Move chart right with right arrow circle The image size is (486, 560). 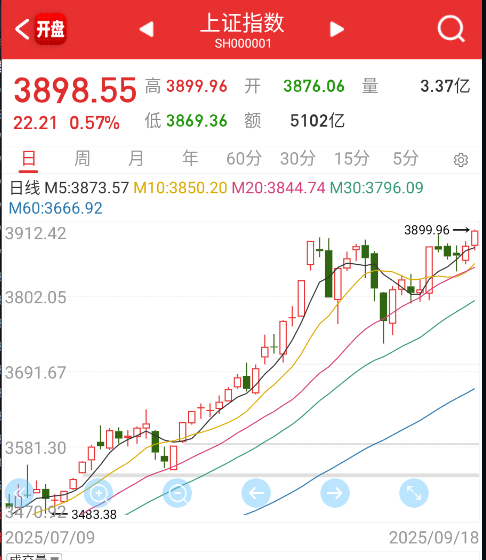335,493
